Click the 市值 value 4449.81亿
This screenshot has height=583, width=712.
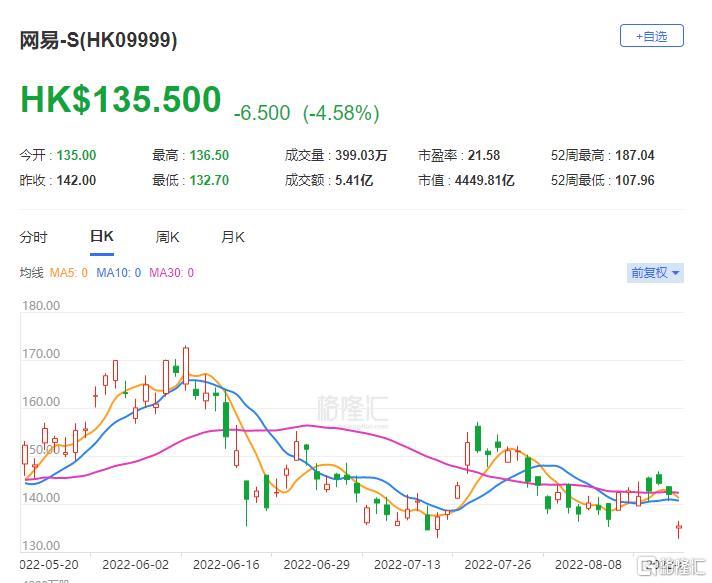(x=485, y=180)
